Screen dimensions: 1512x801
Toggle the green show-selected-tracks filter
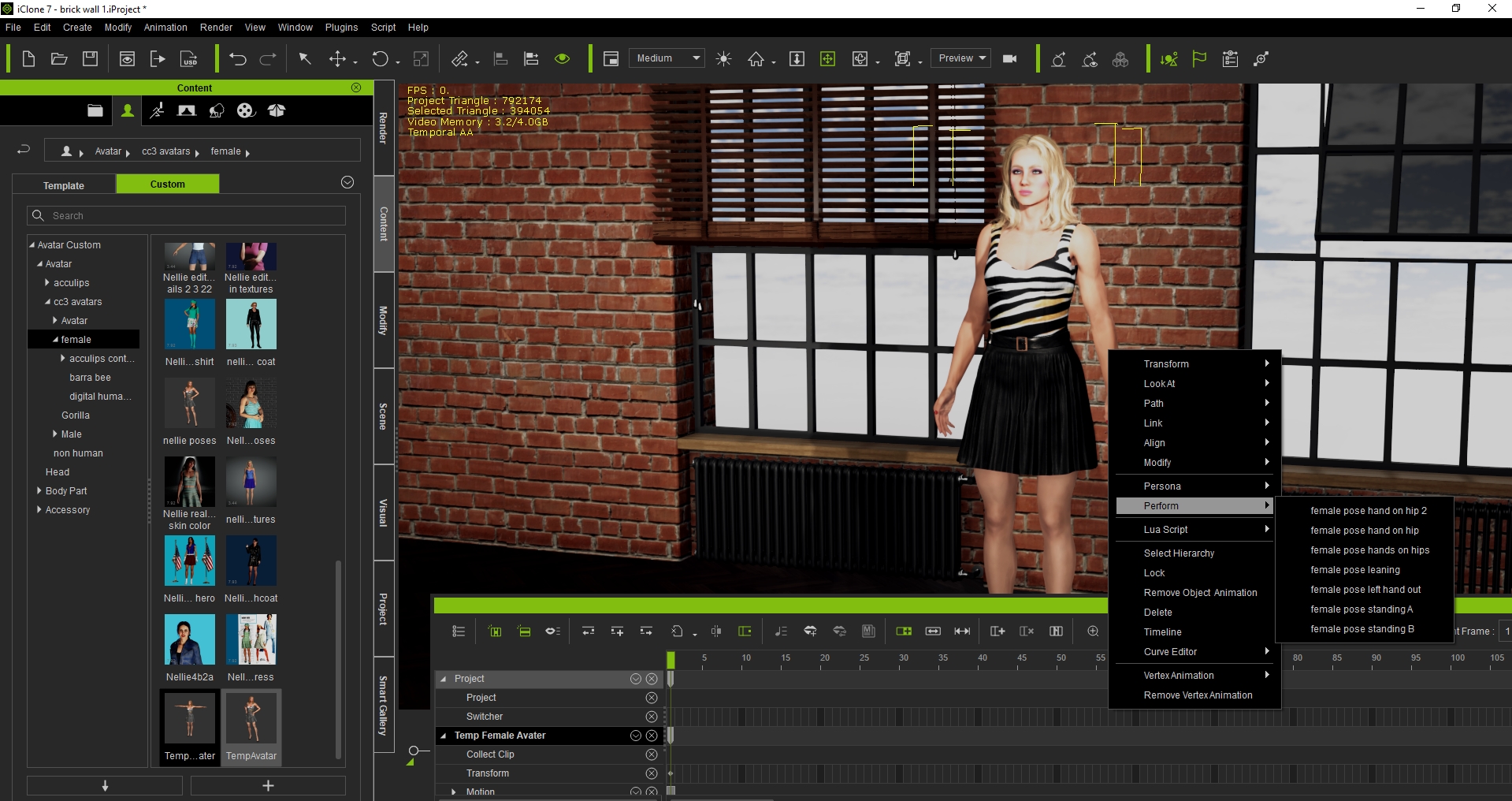[524, 631]
